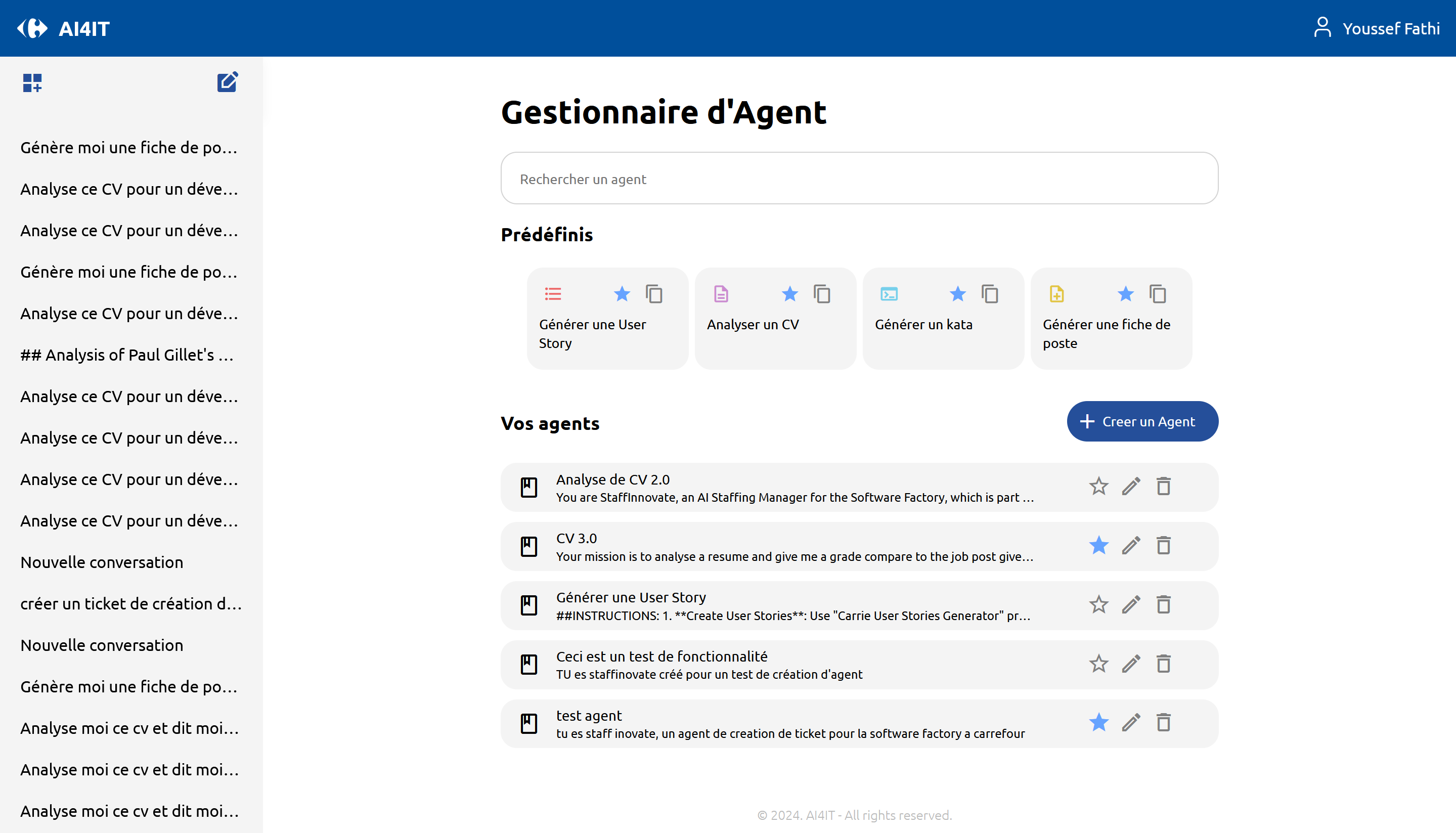Image resolution: width=1456 pixels, height=833 pixels.
Task: Select the créer un ticket de création conversation
Action: [131, 603]
